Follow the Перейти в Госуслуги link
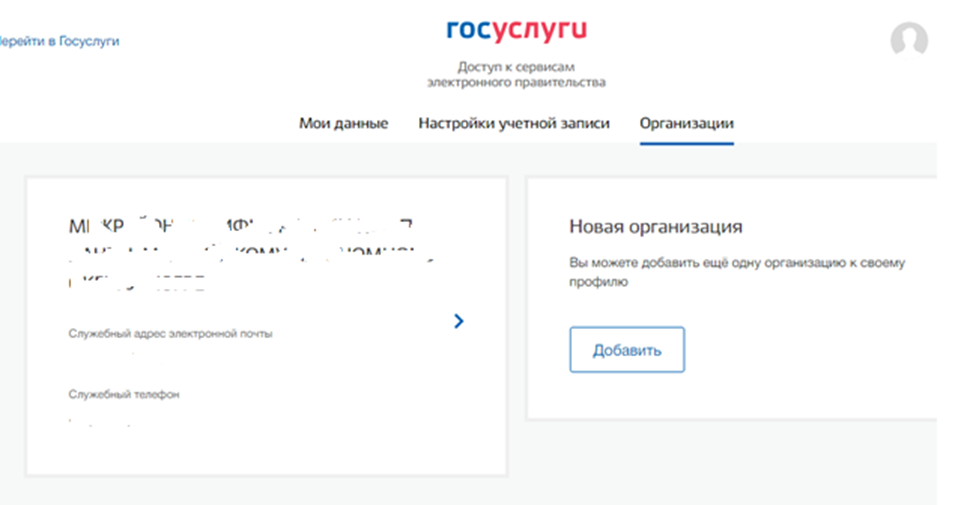The height and width of the screenshot is (505, 973). click(x=59, y=42)
